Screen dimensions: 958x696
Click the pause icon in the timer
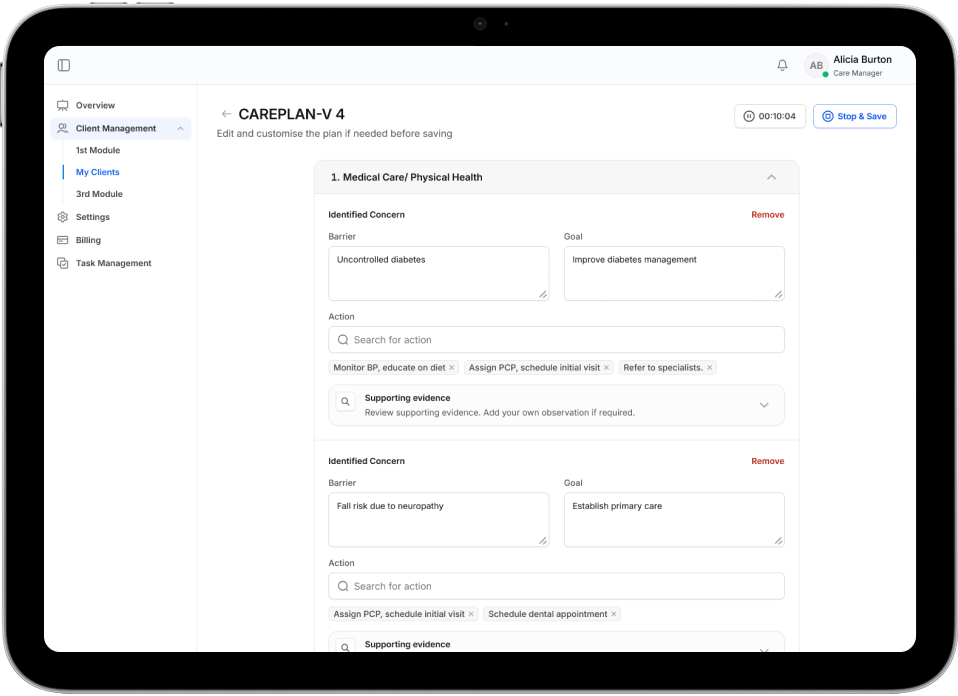(x=748, y=116)
